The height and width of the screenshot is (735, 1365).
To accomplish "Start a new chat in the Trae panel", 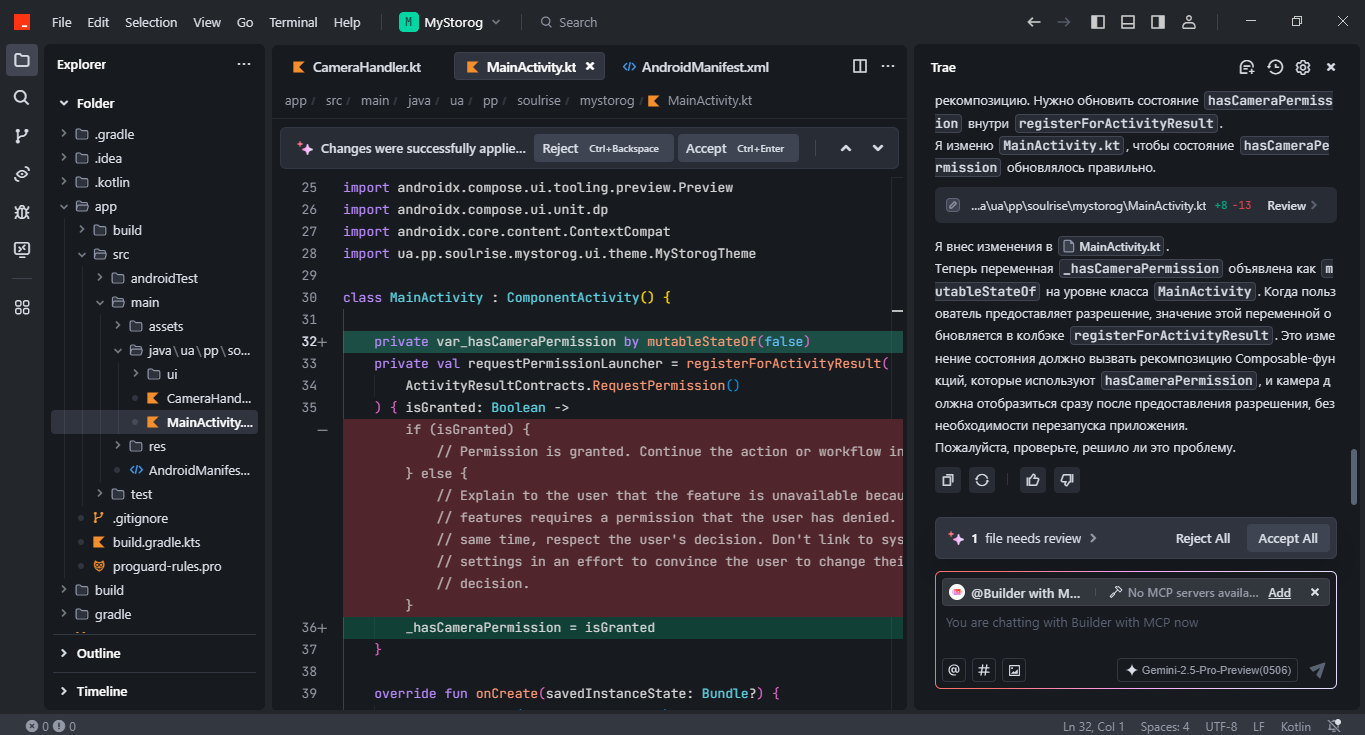I will (1246, 66).
